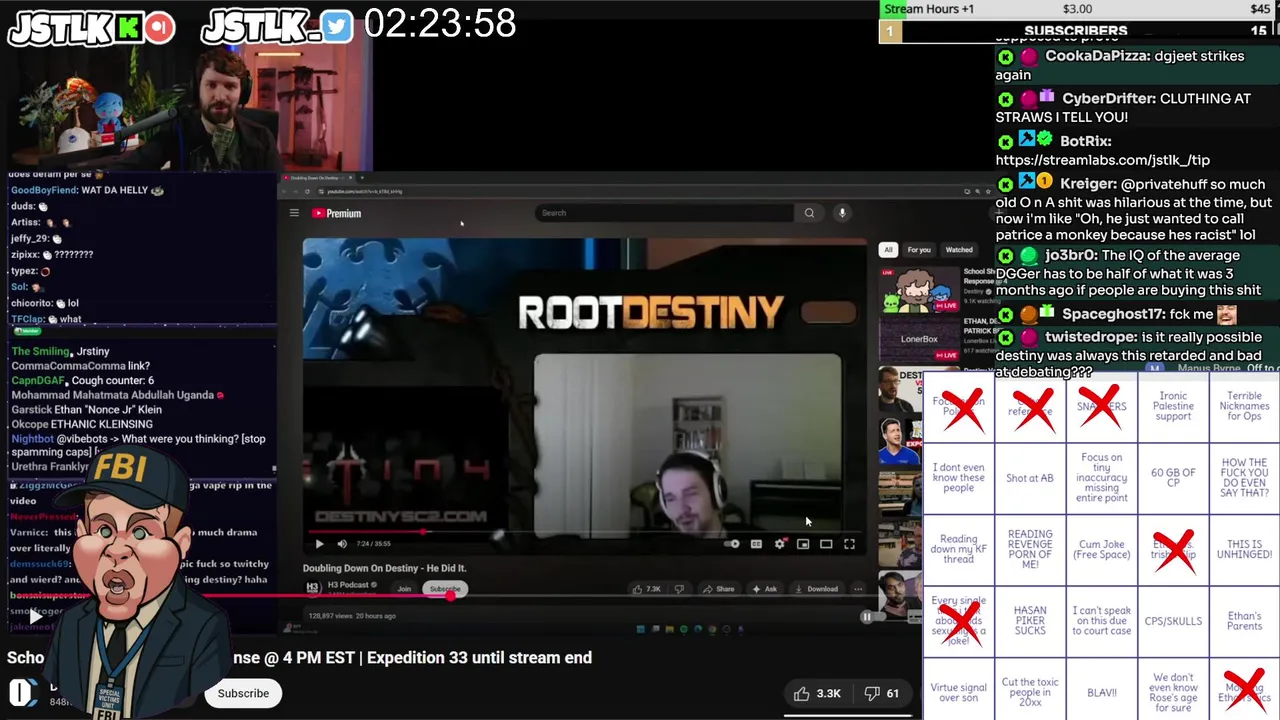Open the streamlabs.com/jstlk_/tip link in chat
This screenshot has width=1280, height=720.
(1102, 160)
